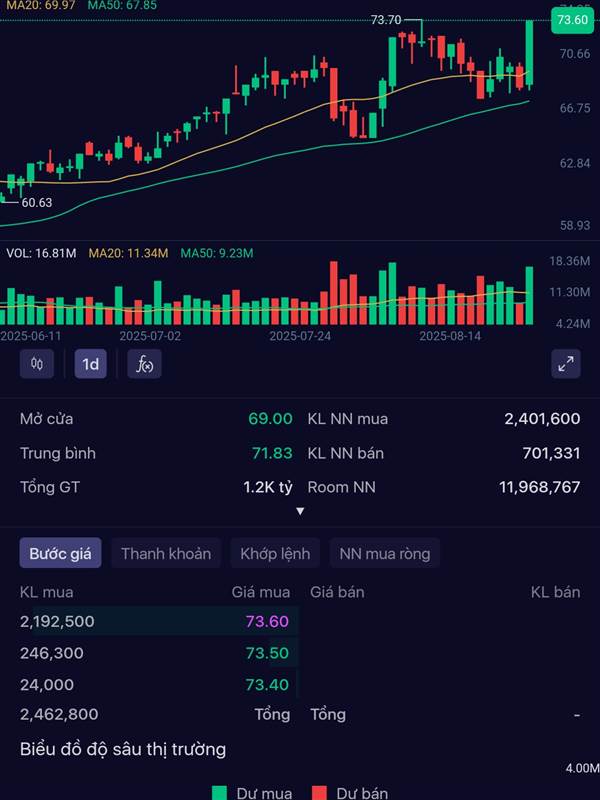The height and width of the screenshot is (800, 600).
Task: Tap the 73.70 high price marker
Action: [x=386, y=20]
